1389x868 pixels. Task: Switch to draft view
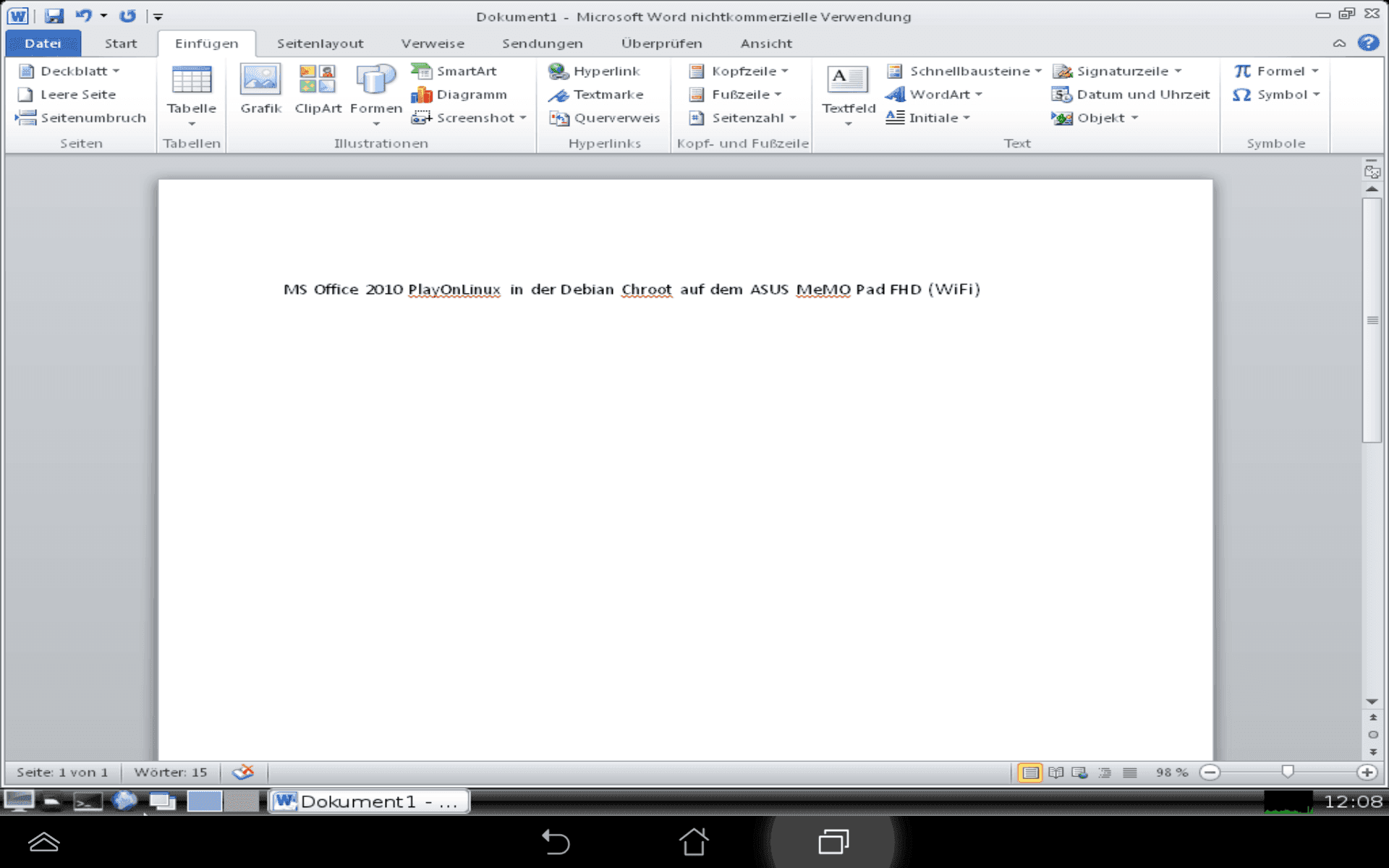(1129, 773)
